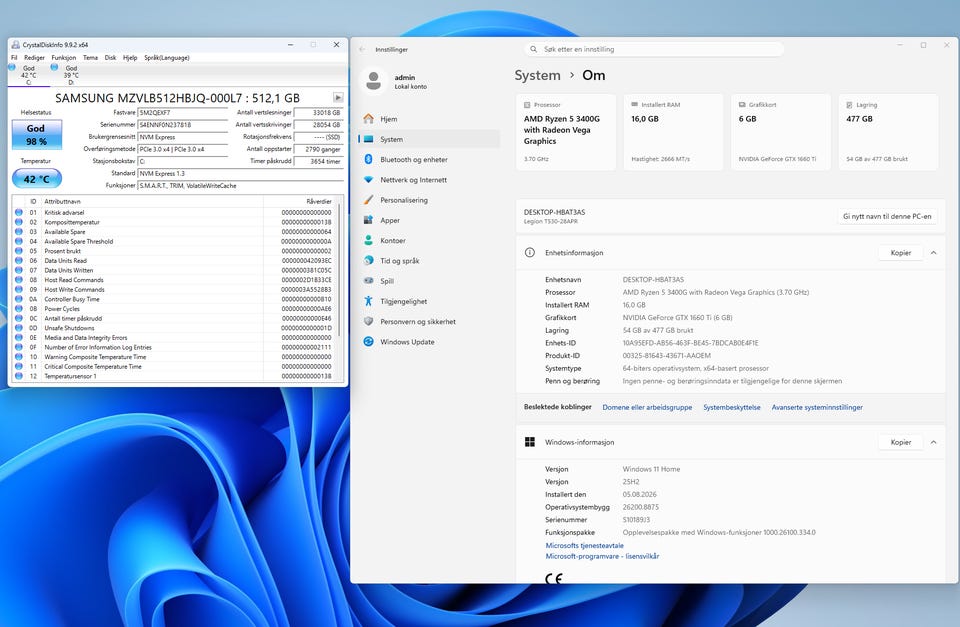Click the Råverdier column header
Viewport: 960px width, 627px height.
(x=299, y=201)
